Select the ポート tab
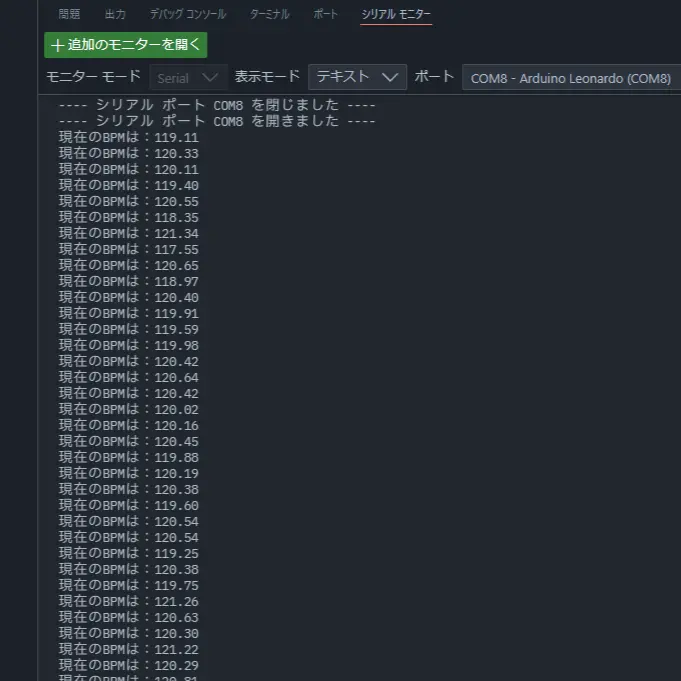Image resolution: width=681 pixels, height=681 pixels. point(325,15)
